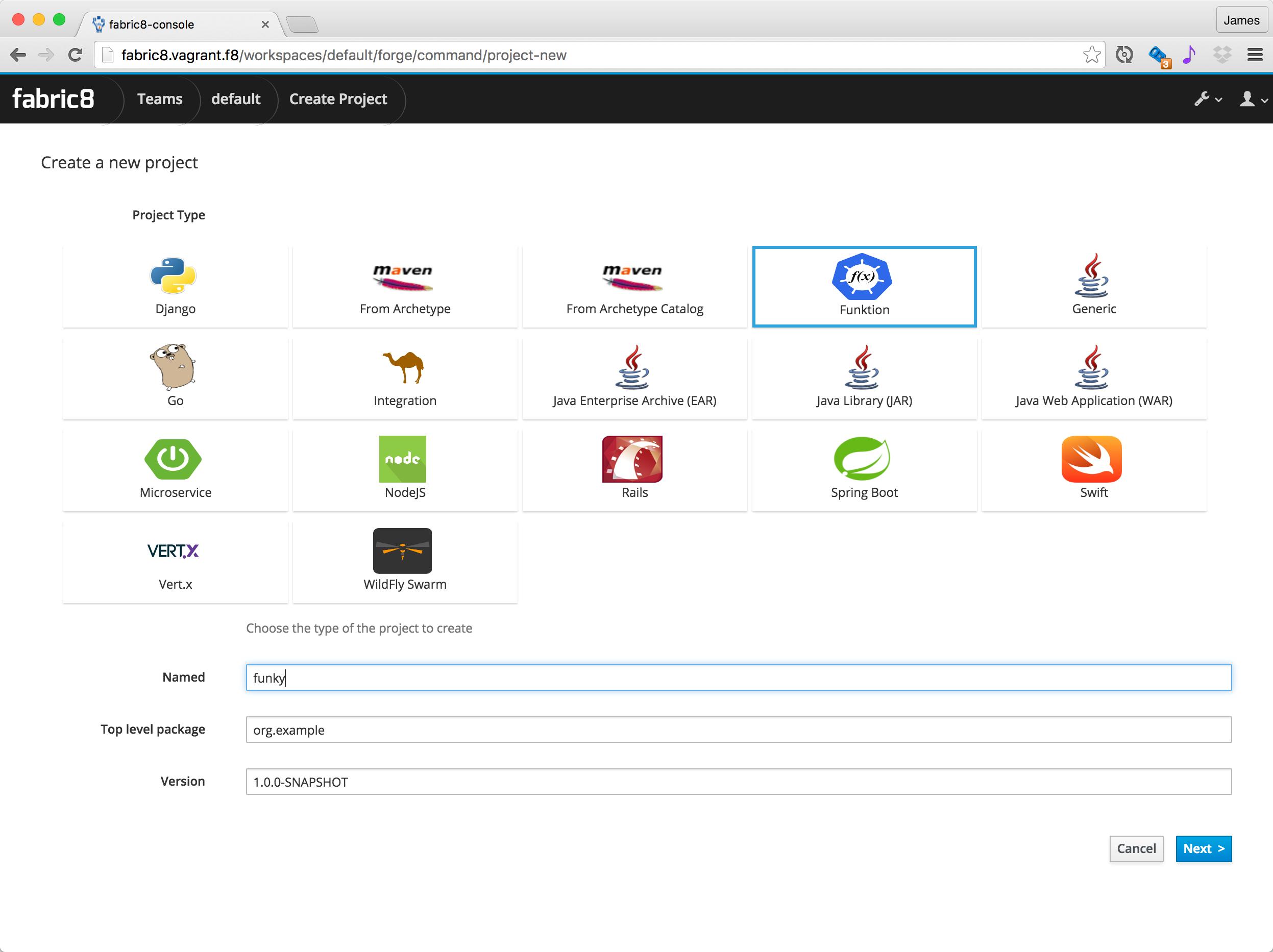Go to the Teams breadcrumb
Screen dimensions: 1273x952
[x=159, y=99]
